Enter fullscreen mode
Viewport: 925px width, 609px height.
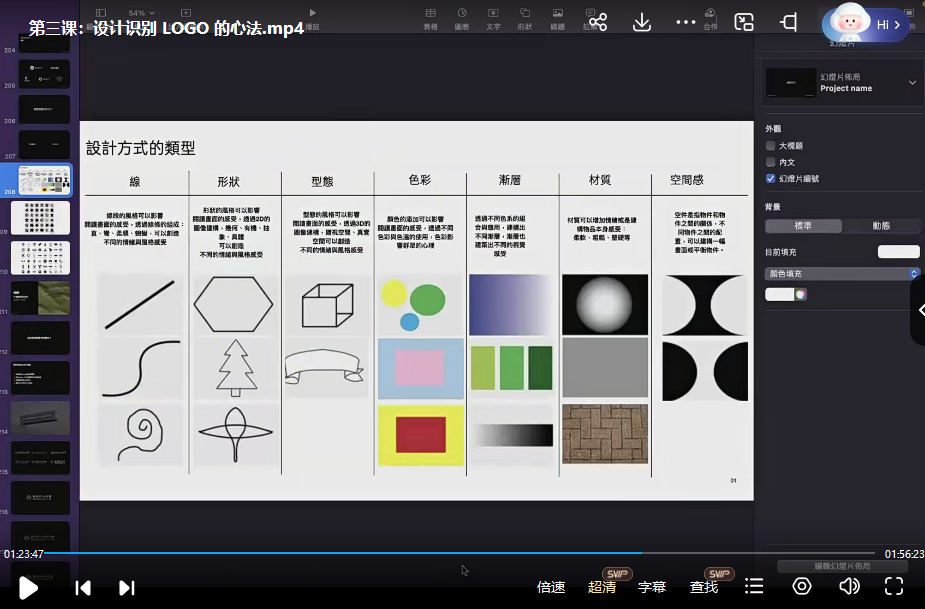pos(894,587)
